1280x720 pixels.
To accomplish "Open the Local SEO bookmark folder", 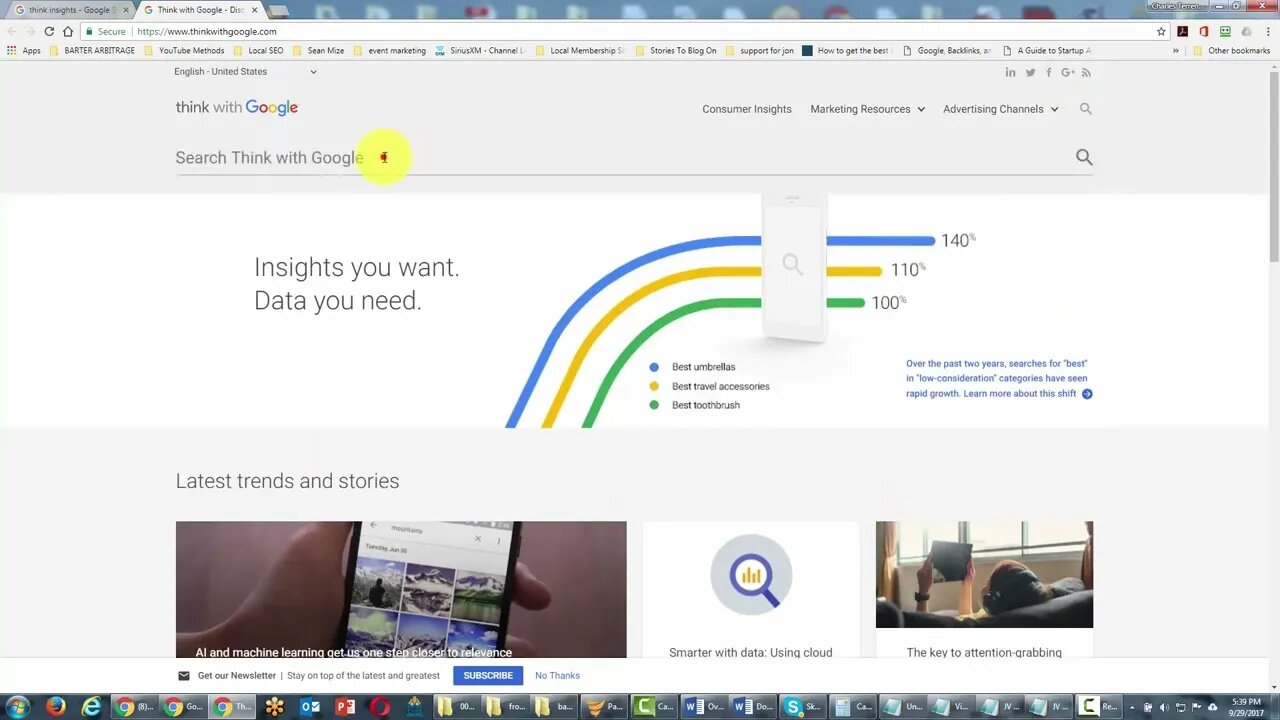I will [x=258, y=50].
